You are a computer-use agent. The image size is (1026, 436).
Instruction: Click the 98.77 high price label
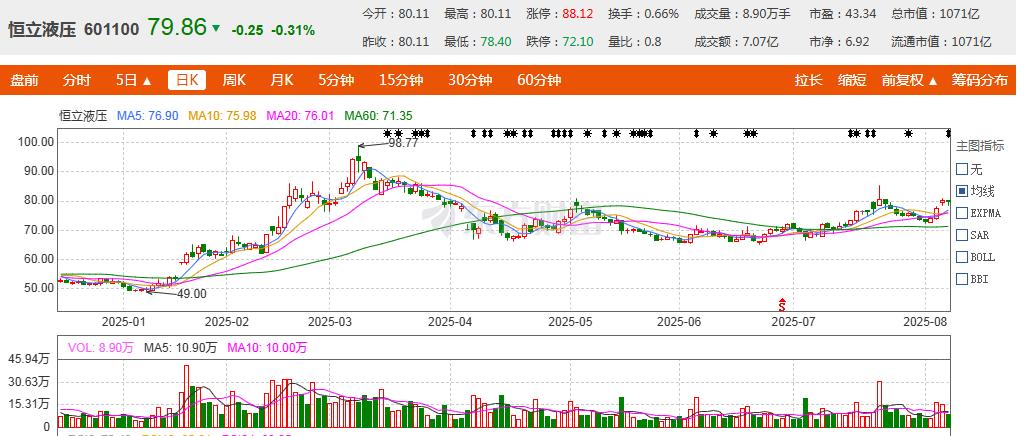[402, 142]
